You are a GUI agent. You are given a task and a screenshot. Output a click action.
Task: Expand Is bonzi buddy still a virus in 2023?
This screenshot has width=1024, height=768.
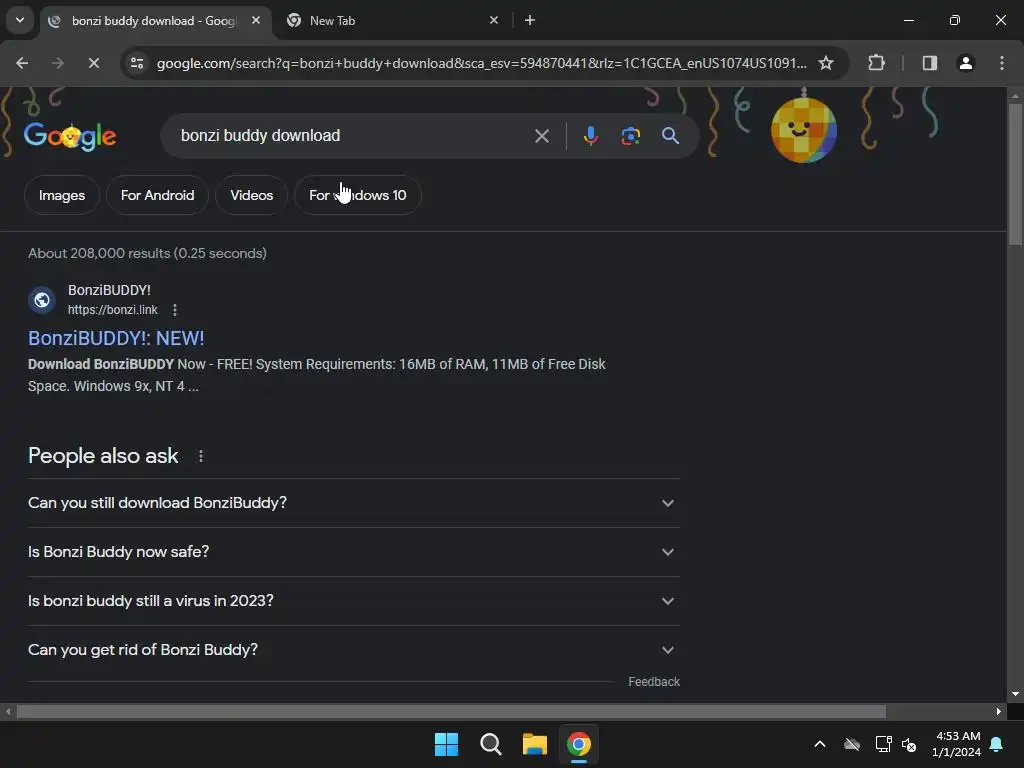[x=353, y=601]
